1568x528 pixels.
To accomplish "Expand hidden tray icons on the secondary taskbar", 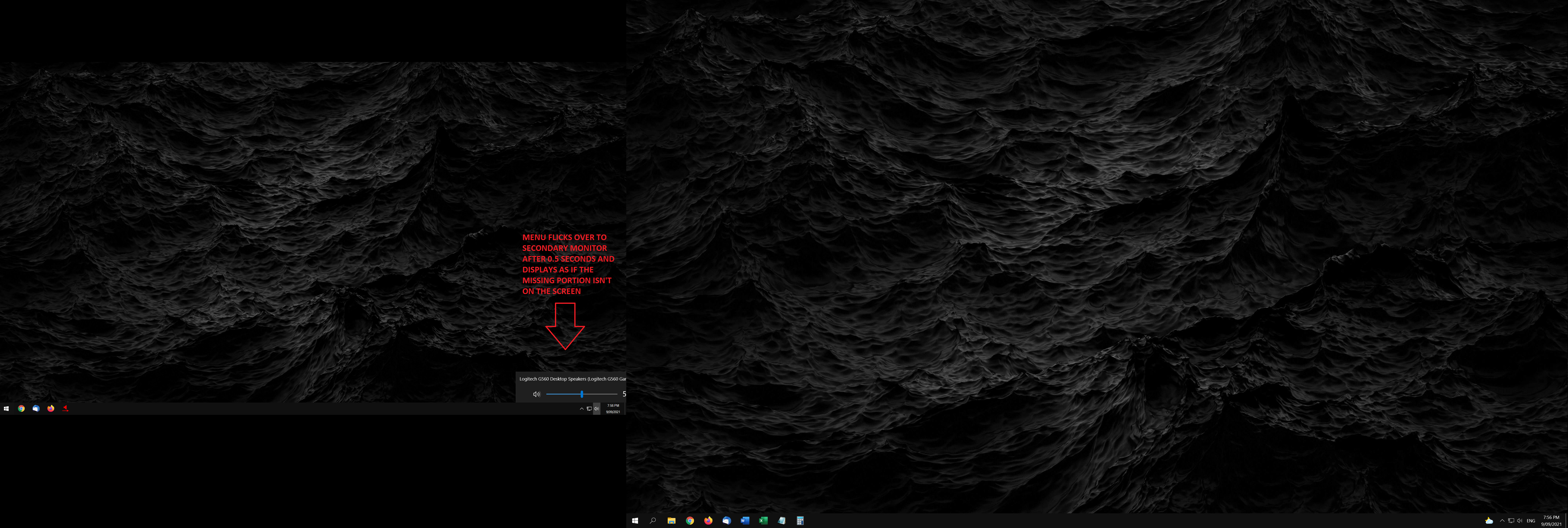I will (x=581, y=409).
